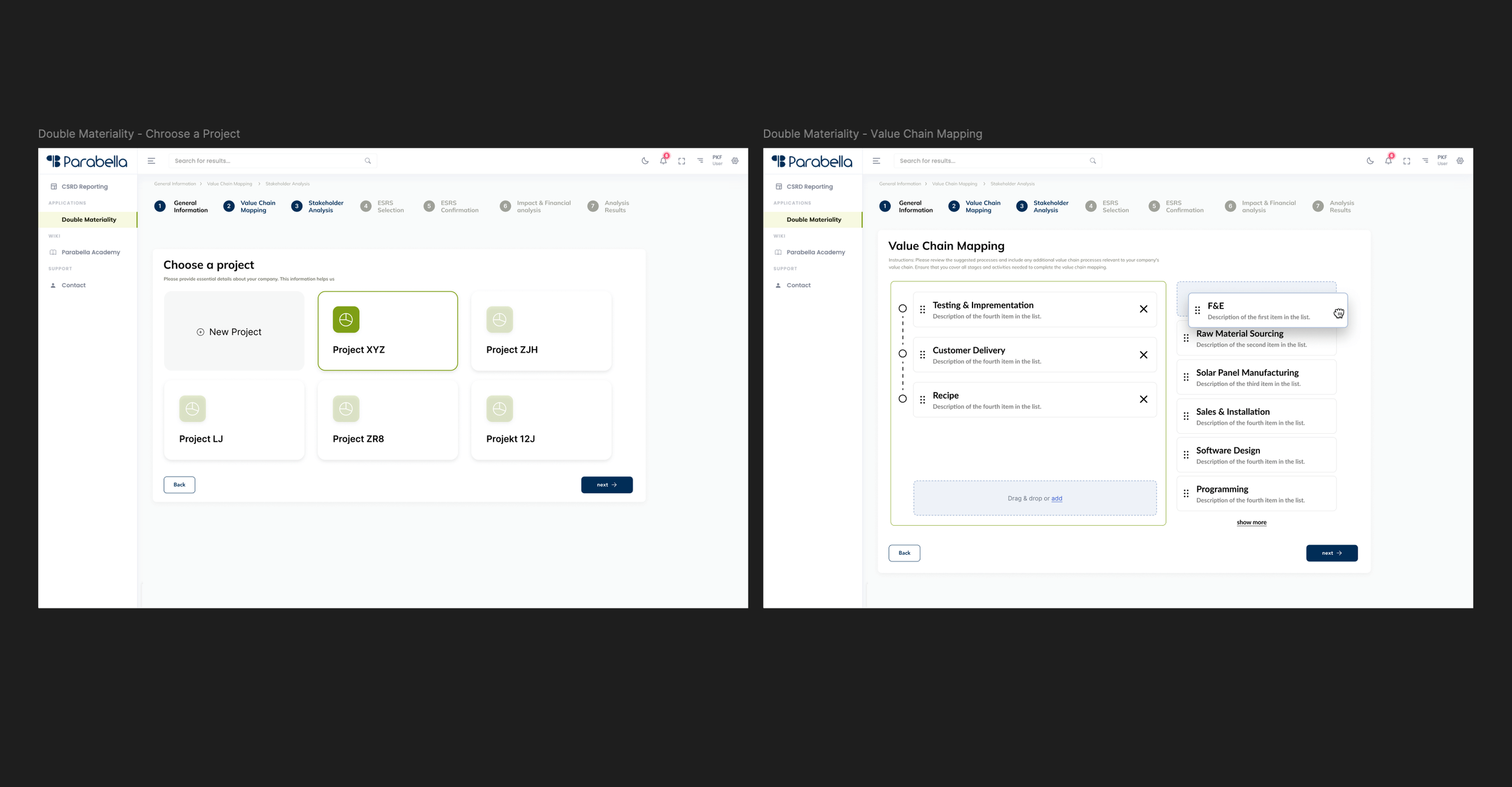
Task: Click Project XYZ green chart icon
Action: (x=346, y=319)
